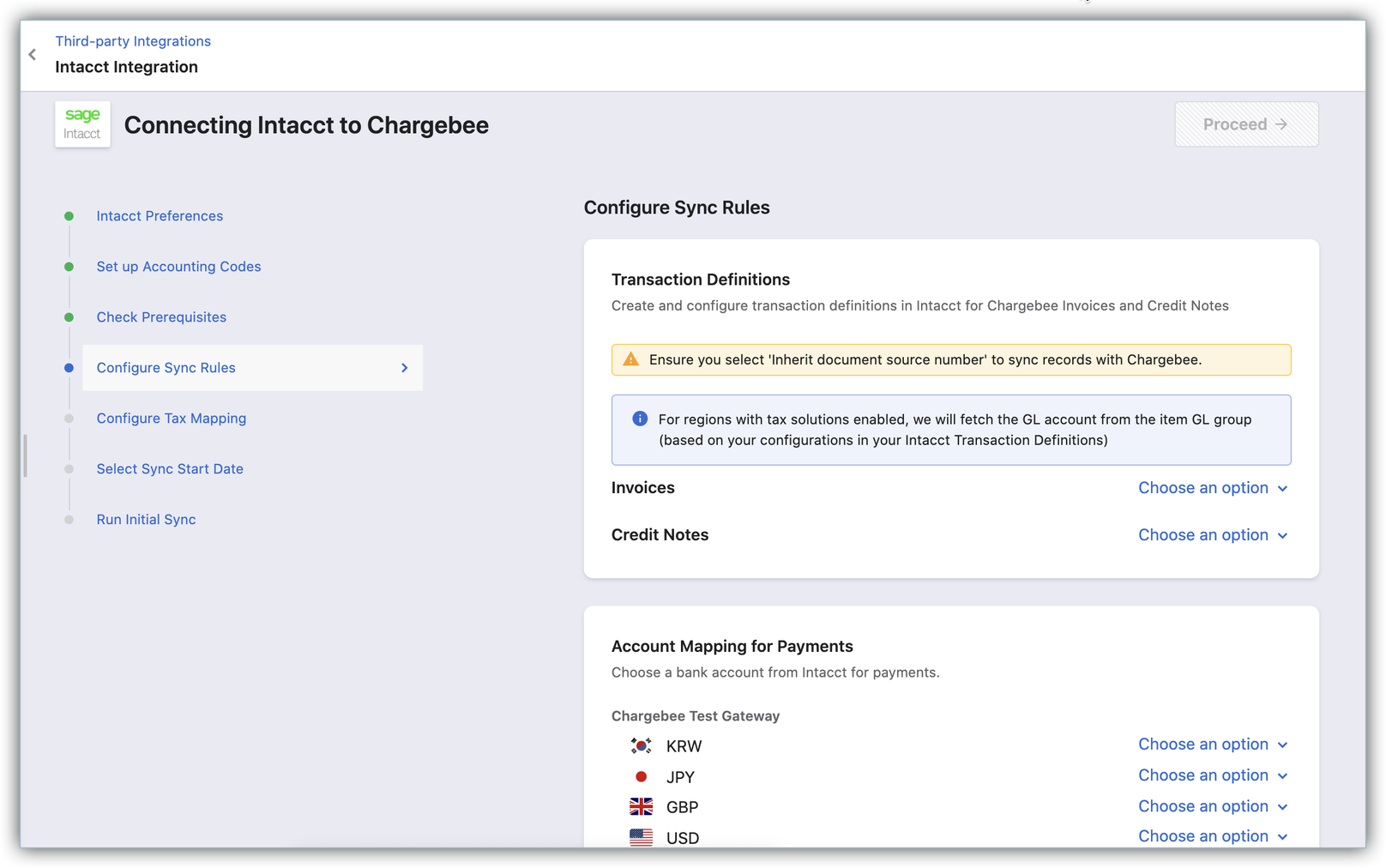Image resolution: width=1386 pixels, height=868 pixels.
Task: Click the 'Inherit document source number' warning text
Action: click(925, 359)
